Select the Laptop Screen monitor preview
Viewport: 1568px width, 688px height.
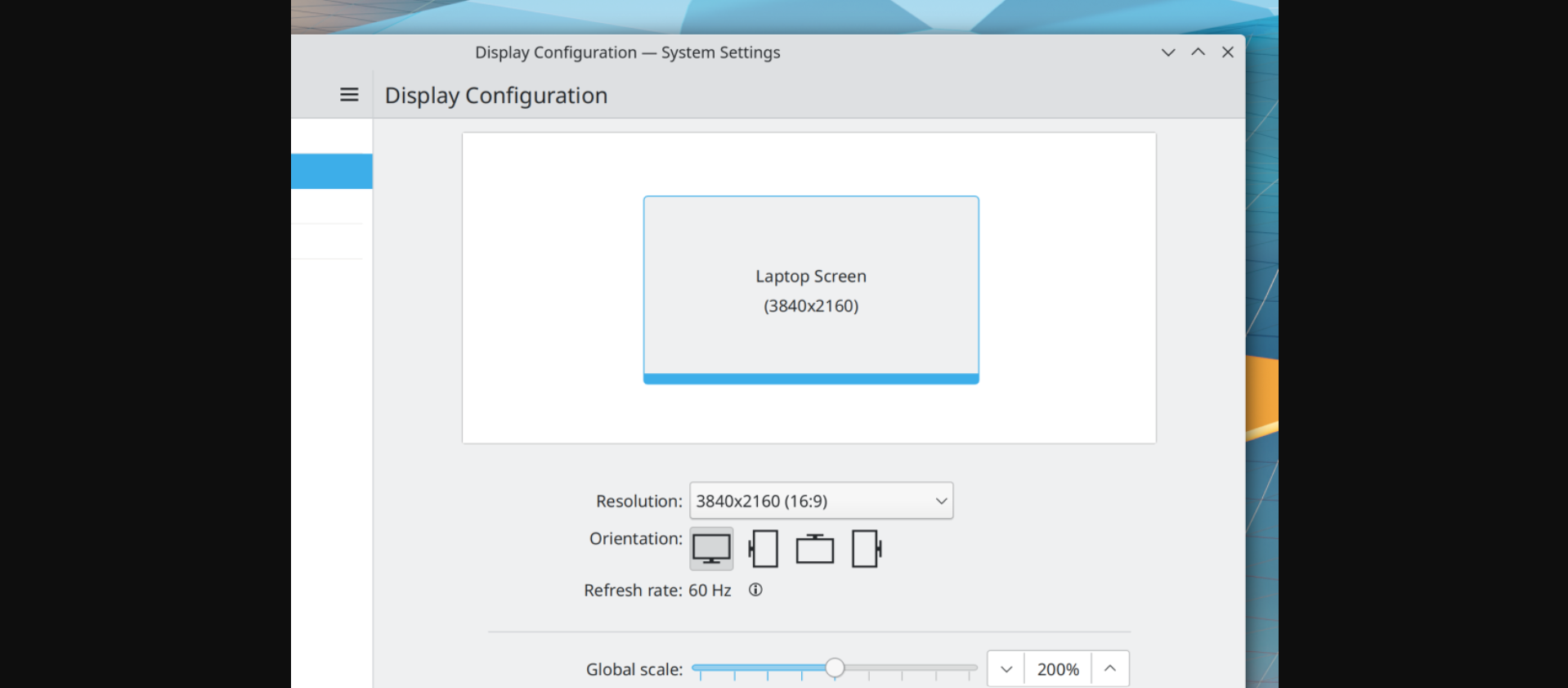[811, 290]
